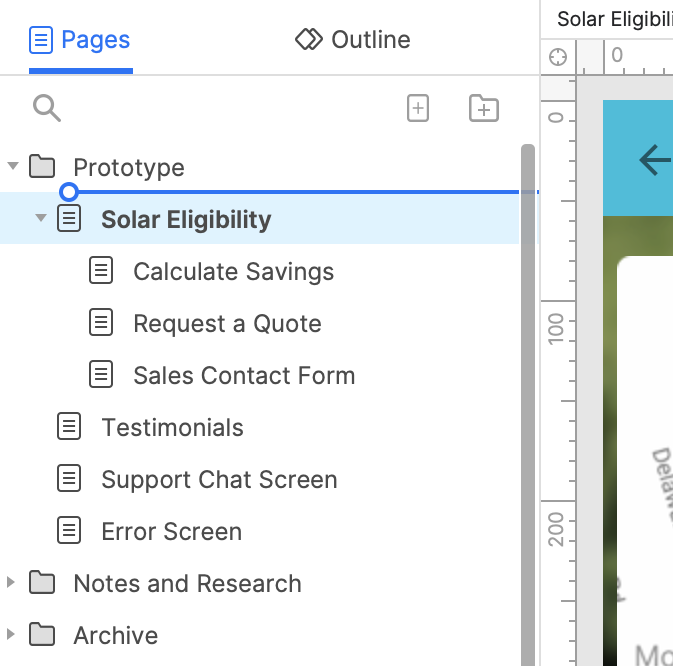Collapse the Prototype folder
673x666 pixels.
13,166
